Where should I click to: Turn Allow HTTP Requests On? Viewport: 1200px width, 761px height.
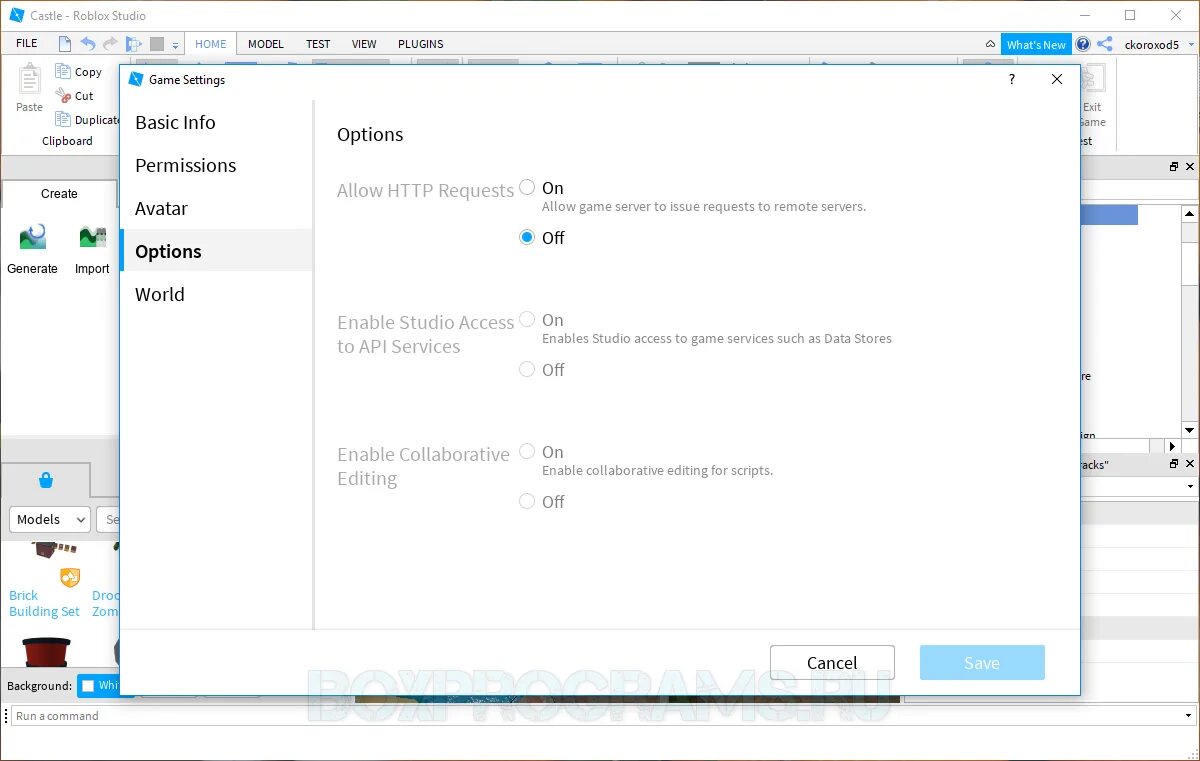click(x=527, y=187)
